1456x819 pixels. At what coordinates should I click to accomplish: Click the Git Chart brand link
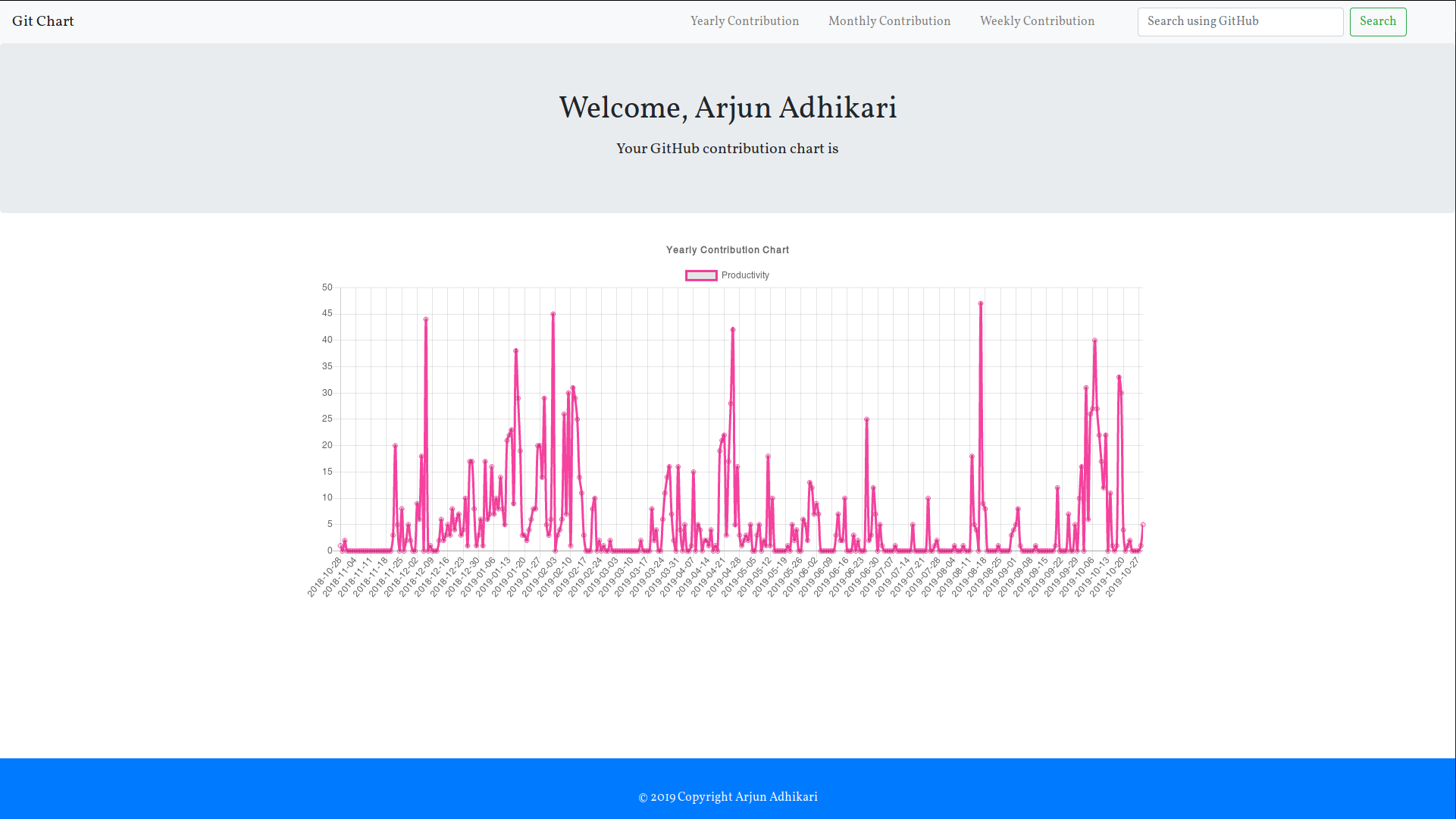pyautogui.click(x=43, y=21)
